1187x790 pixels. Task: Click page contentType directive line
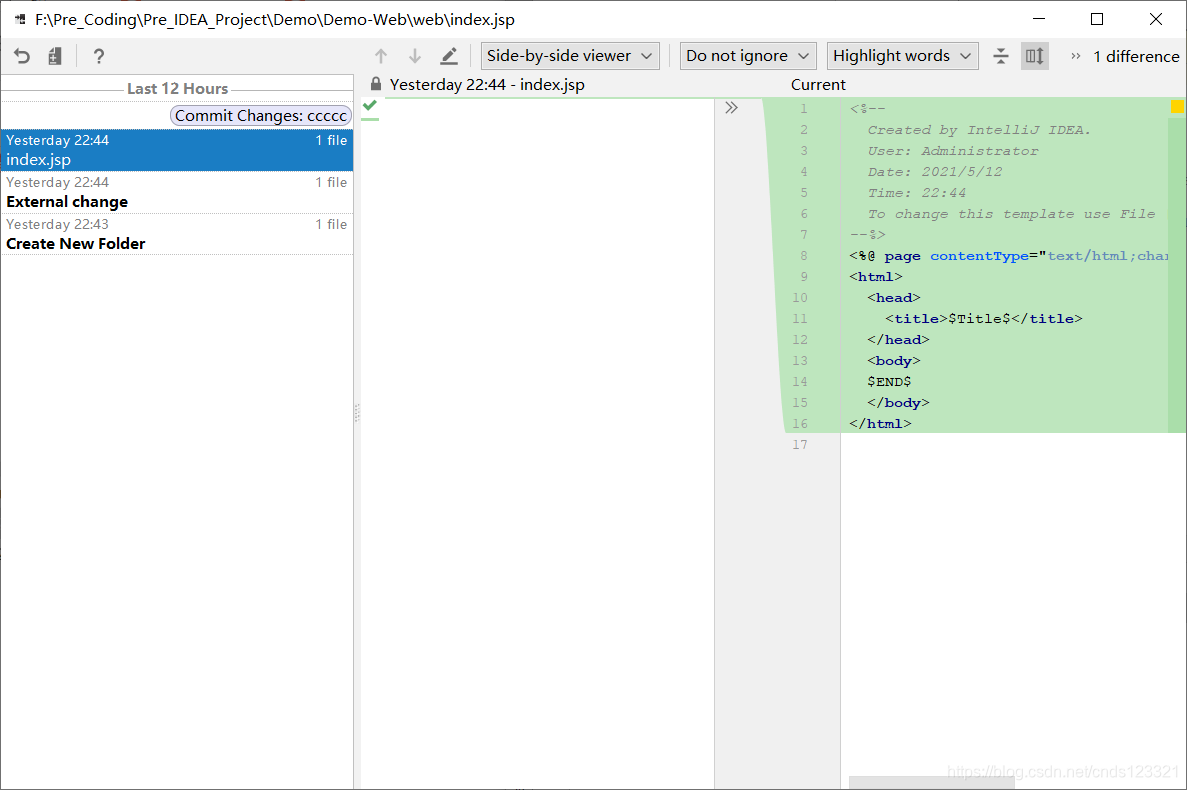[1008, 256]
